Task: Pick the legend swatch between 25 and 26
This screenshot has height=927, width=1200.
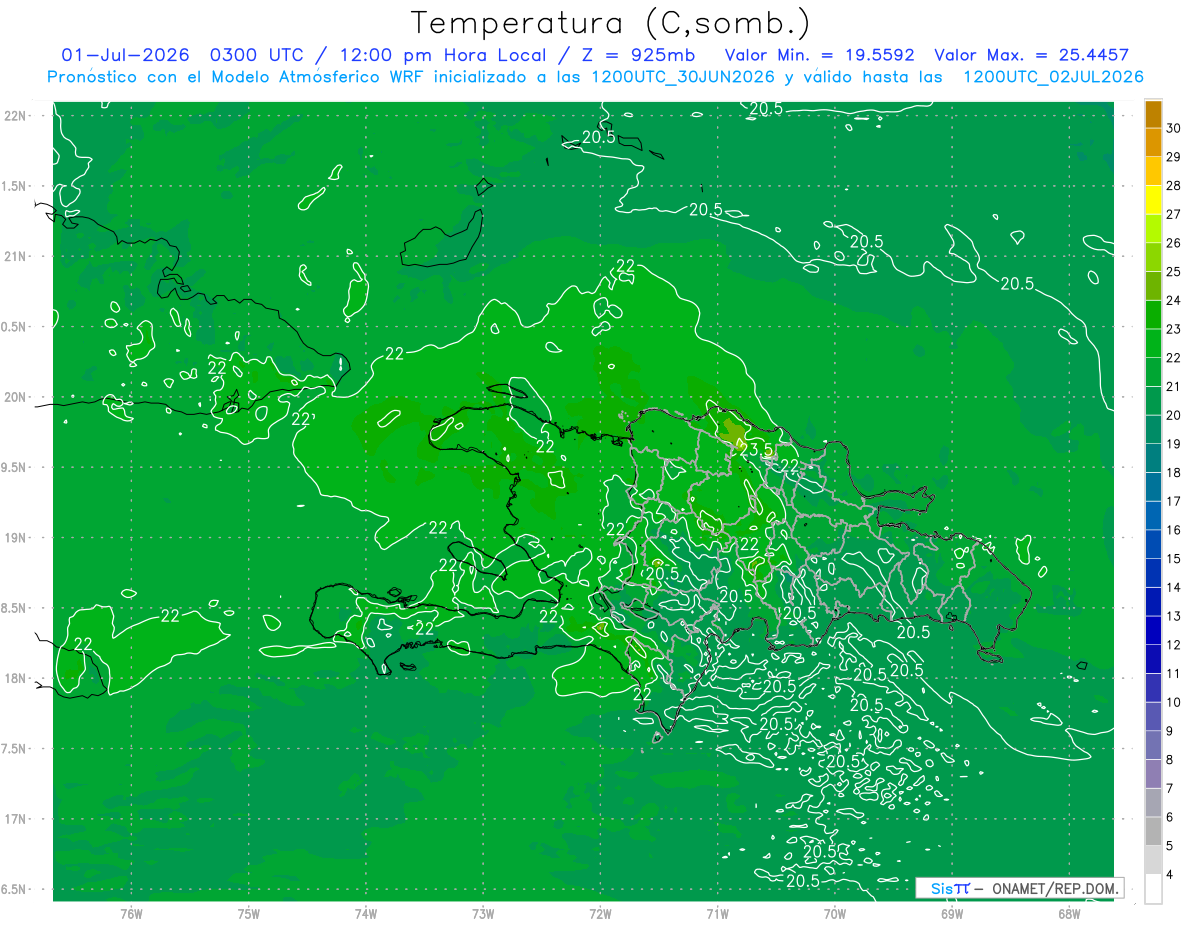Action: tap(1153, 258)
